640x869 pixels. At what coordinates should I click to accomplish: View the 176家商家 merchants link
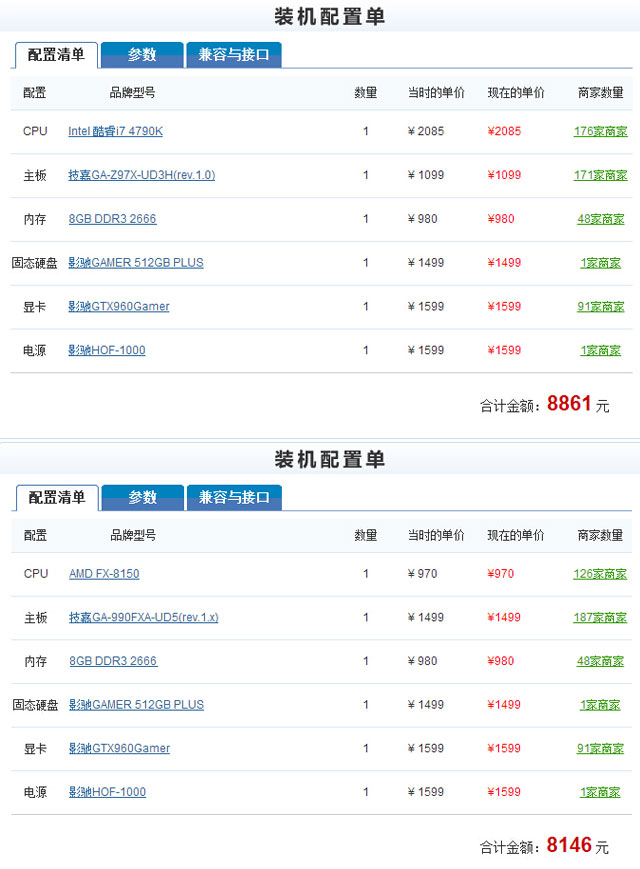click(x=601, y=131)
